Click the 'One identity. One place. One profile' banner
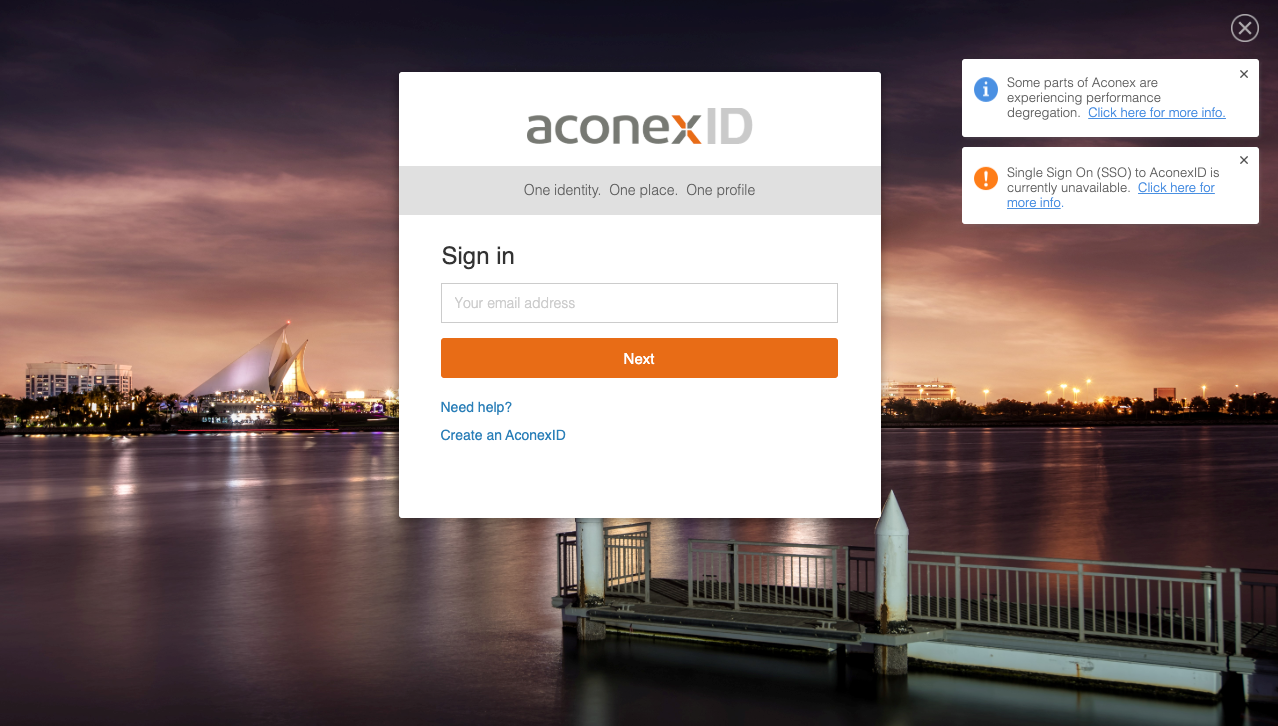 coord(640,190)
